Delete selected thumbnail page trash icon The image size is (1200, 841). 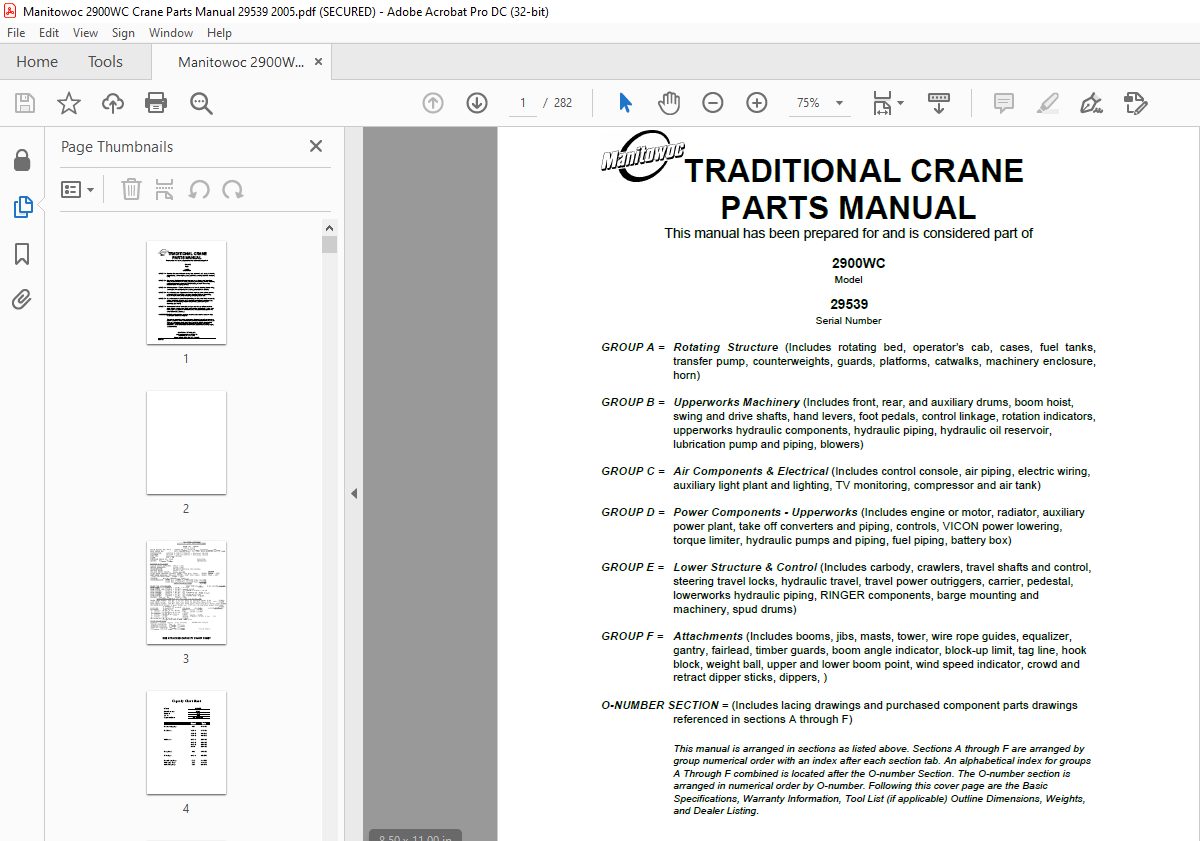point(131,189)
